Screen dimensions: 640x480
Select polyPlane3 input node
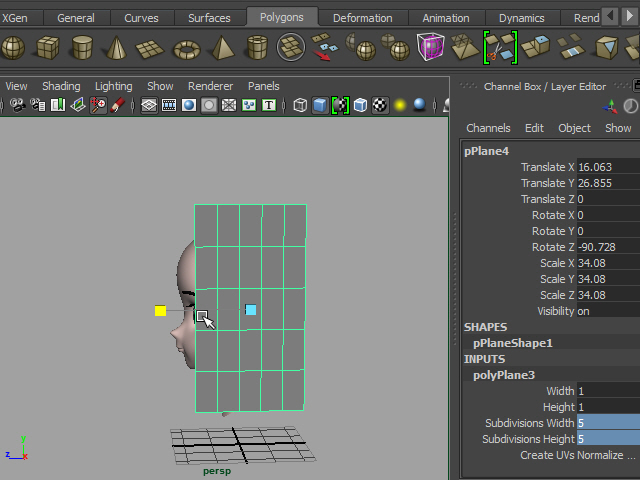(505, 375)
